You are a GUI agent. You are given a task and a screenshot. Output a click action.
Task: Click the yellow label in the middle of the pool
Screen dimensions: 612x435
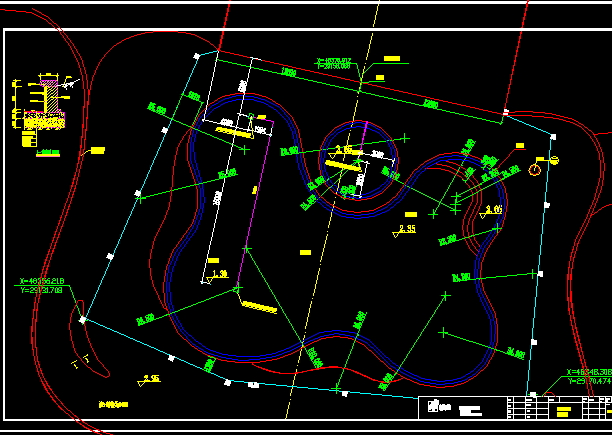(307, 252)
